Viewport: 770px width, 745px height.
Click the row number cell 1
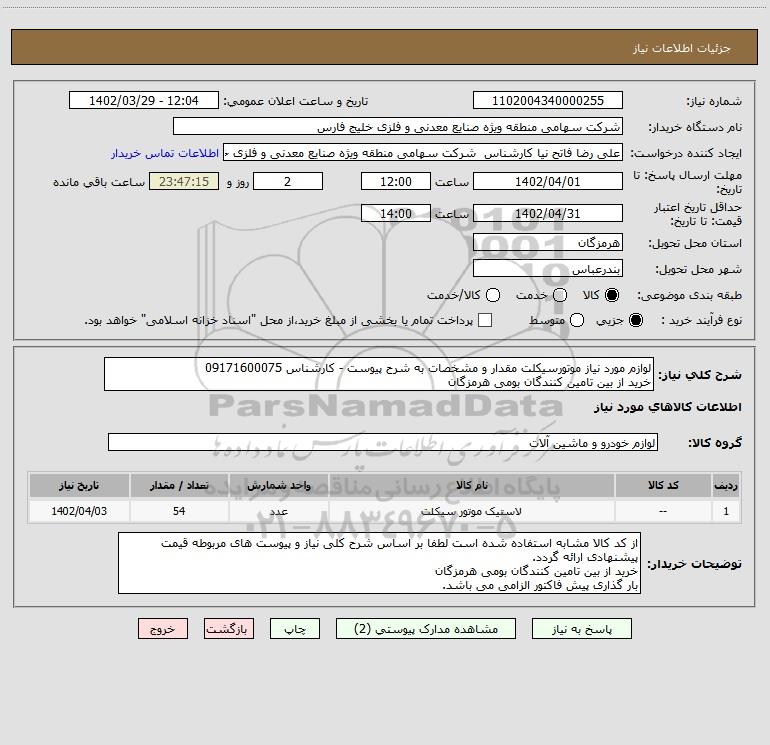click(x=726, y=512)
